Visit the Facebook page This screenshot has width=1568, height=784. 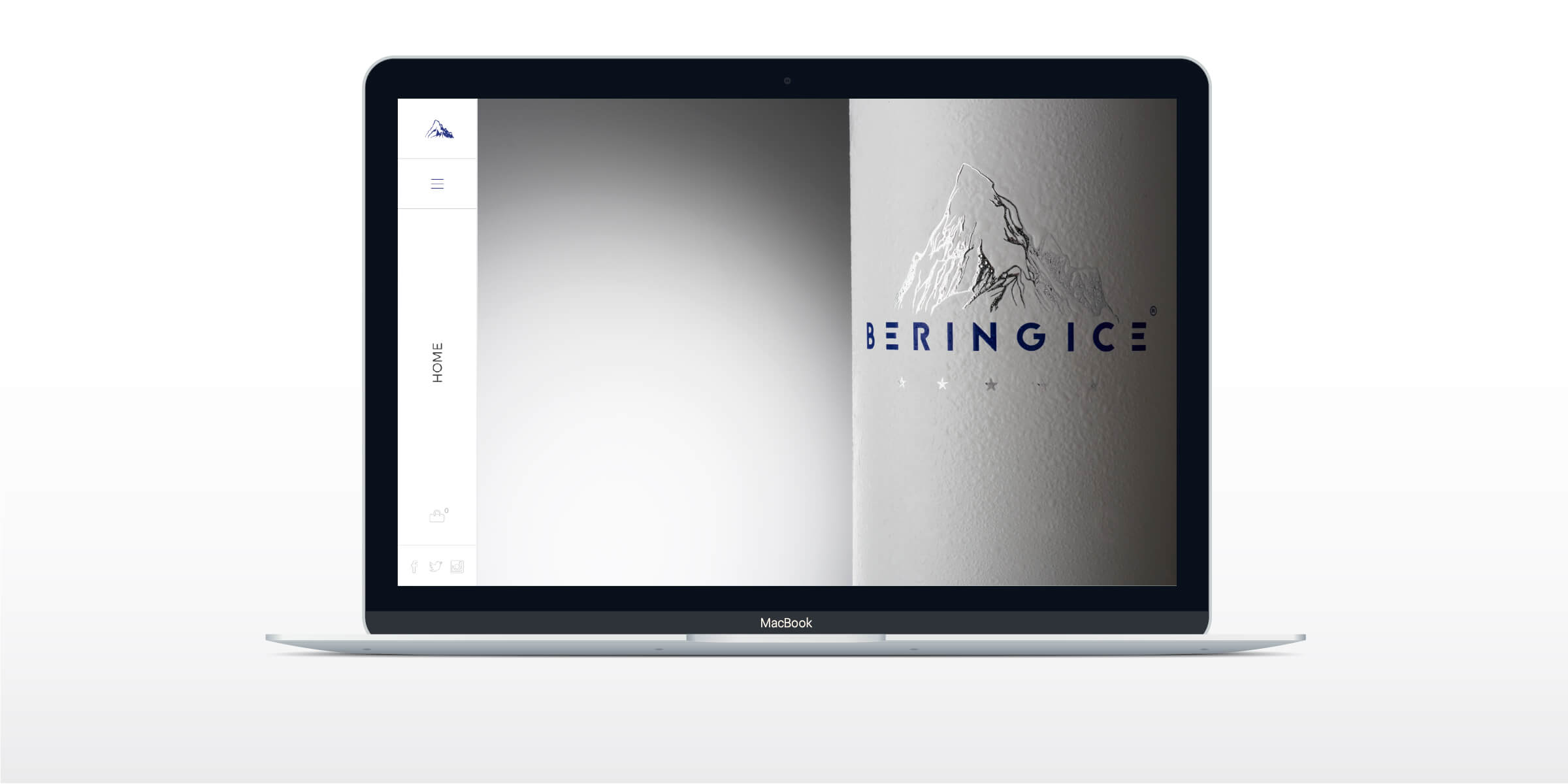414,566
